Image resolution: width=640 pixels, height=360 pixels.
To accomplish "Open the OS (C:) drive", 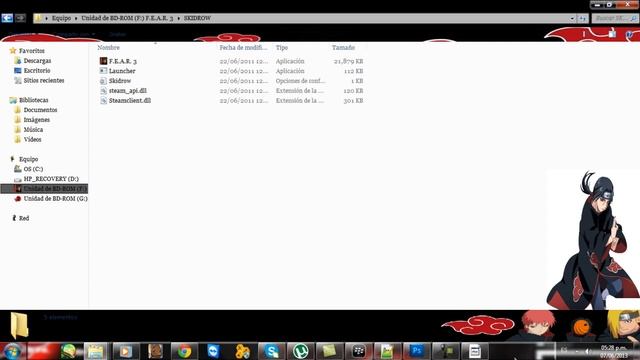I will pyautogui.click(x=33, y=169).
